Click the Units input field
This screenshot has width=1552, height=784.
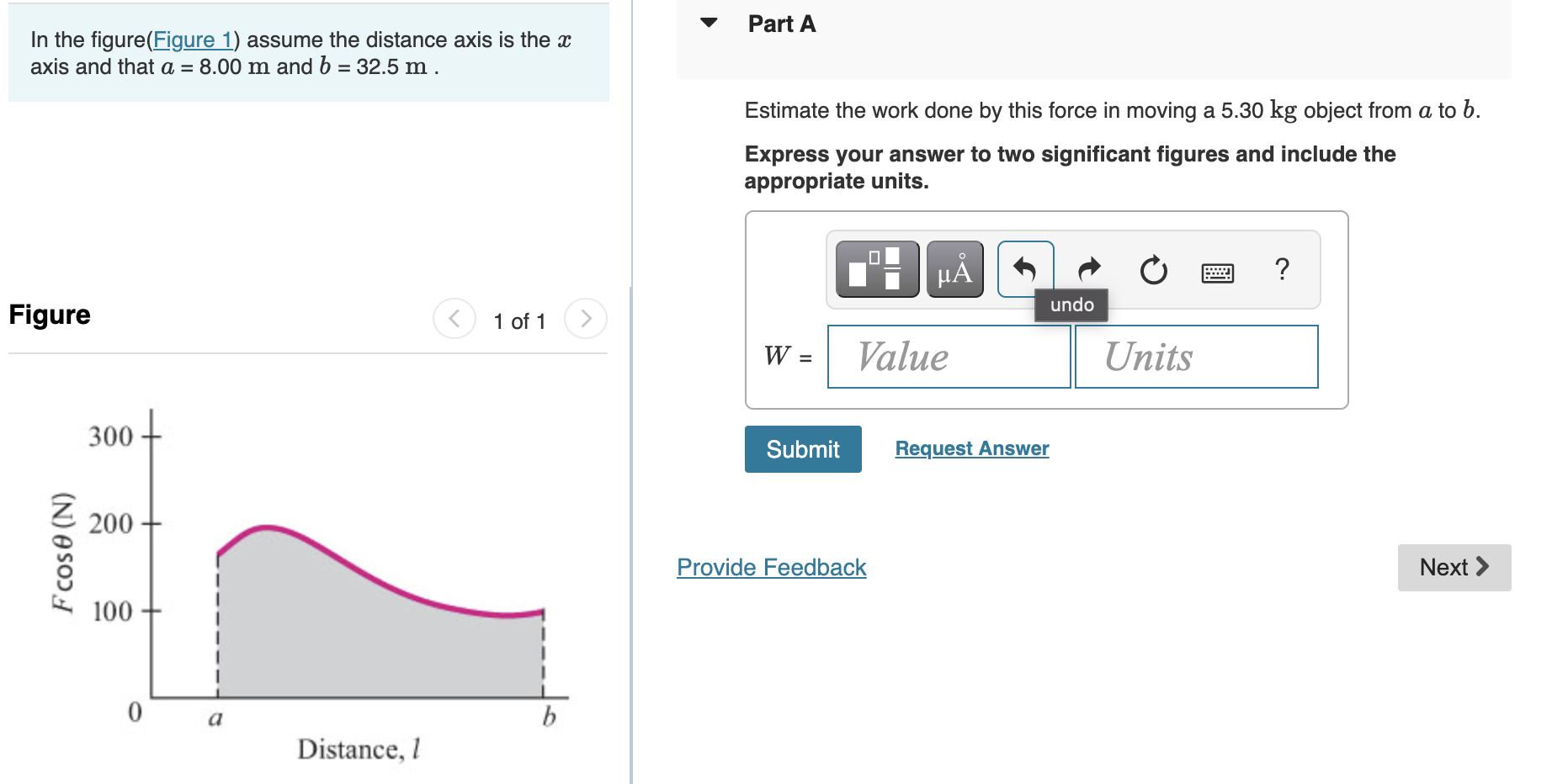1195,357
